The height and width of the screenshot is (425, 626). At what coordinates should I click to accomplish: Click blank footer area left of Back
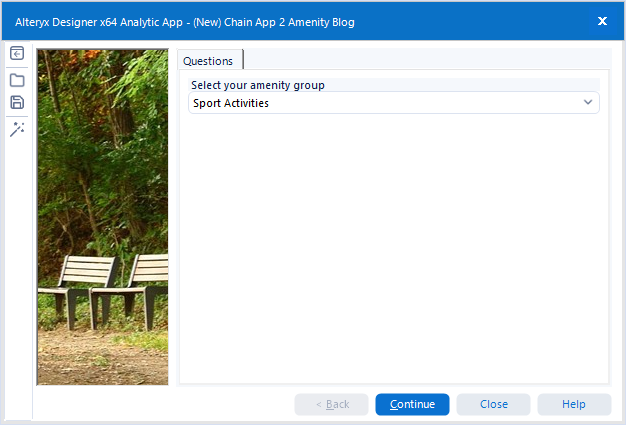click(x=164, y=404)
